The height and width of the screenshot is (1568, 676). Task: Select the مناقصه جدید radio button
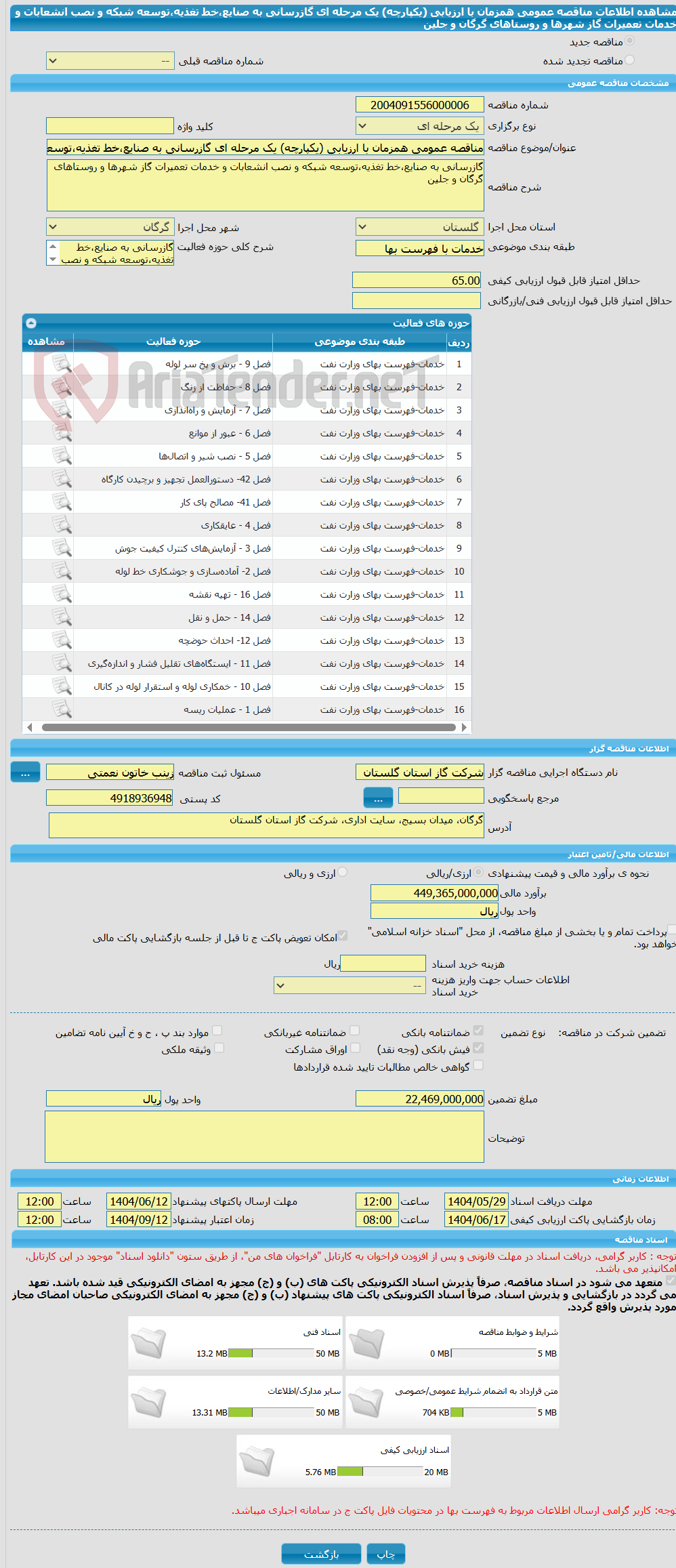coord(630,41)
